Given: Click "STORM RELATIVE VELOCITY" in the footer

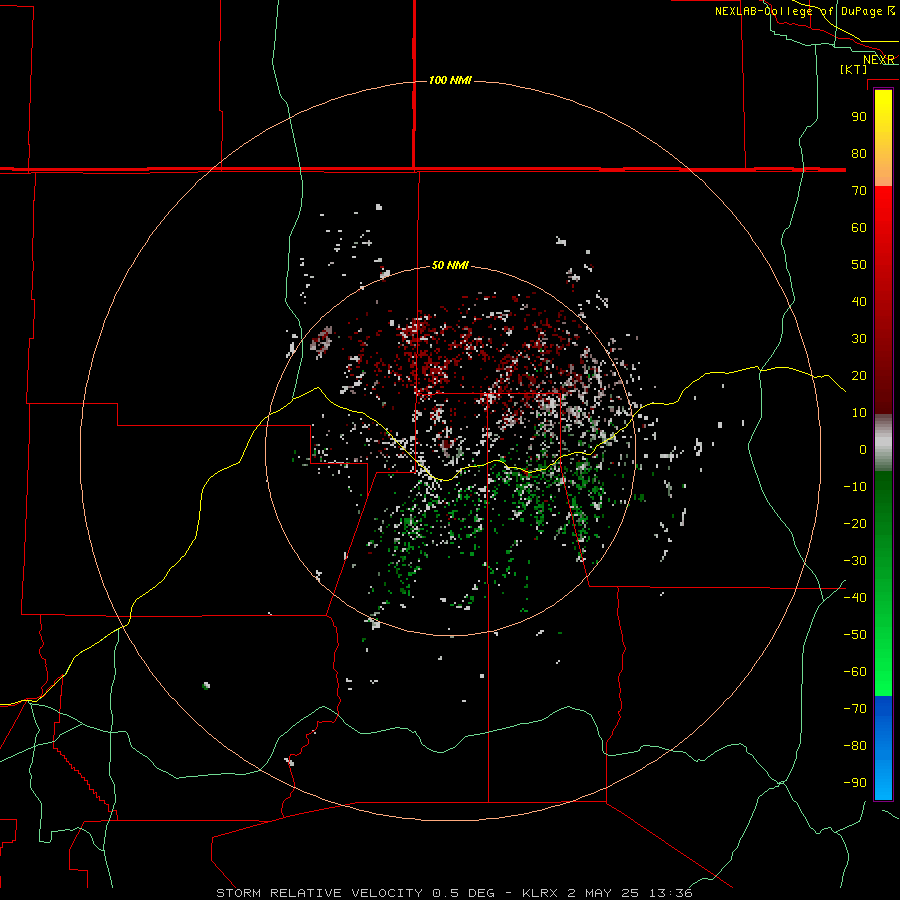Looking at the screenshot, I should [x=319, y=893].
